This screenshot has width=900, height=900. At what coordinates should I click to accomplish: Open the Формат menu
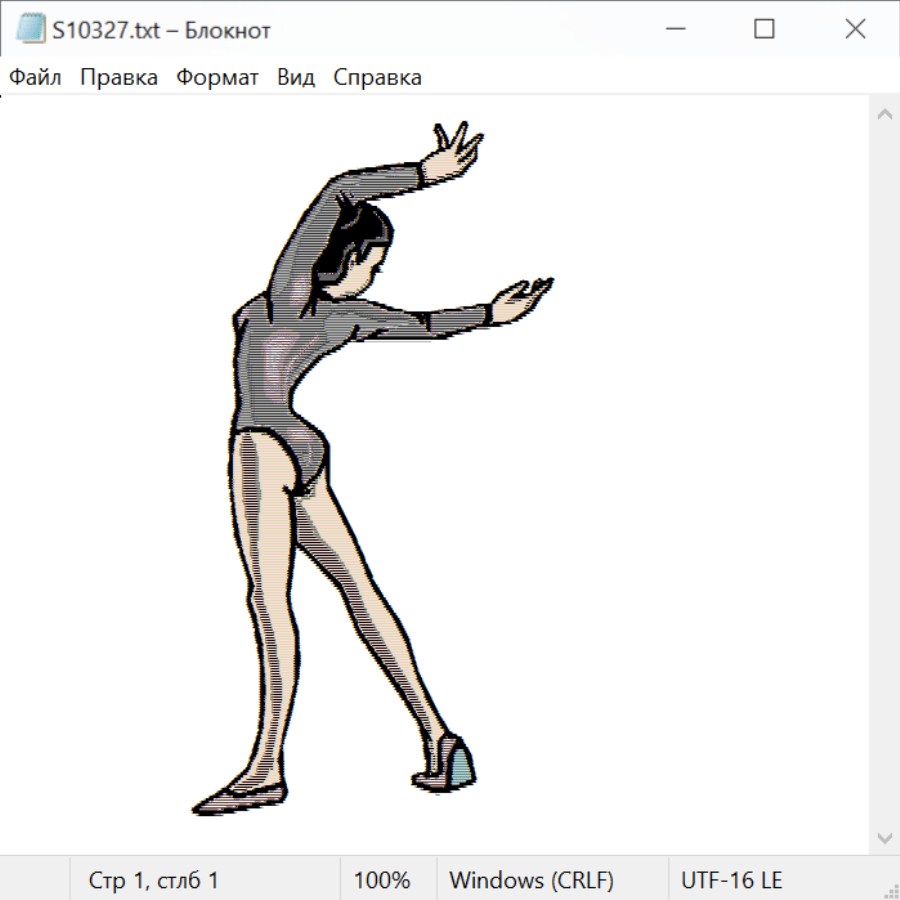pos(217,77)
